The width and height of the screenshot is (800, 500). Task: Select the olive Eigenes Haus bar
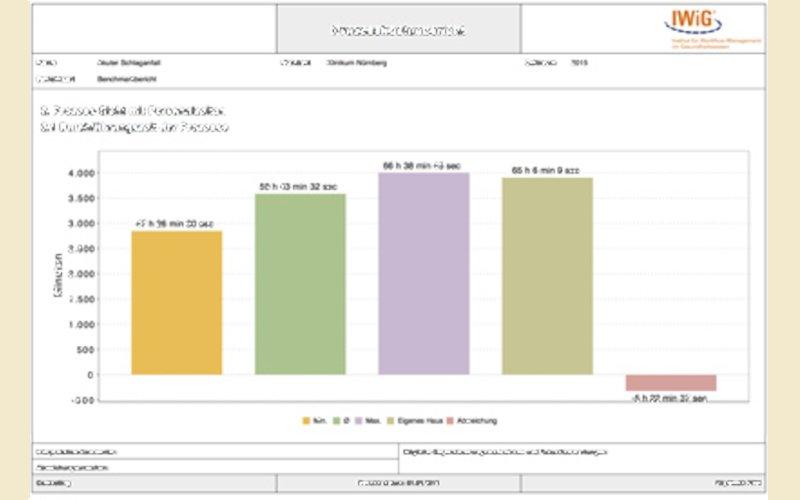tap(547, 276)
